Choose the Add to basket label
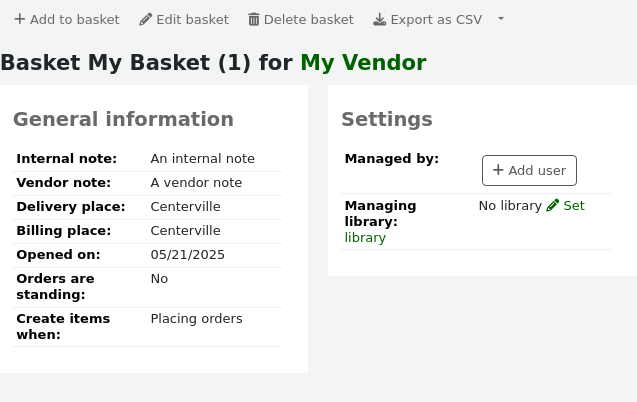Viewport: 637px width, 402px height. (x=75, y=19)
